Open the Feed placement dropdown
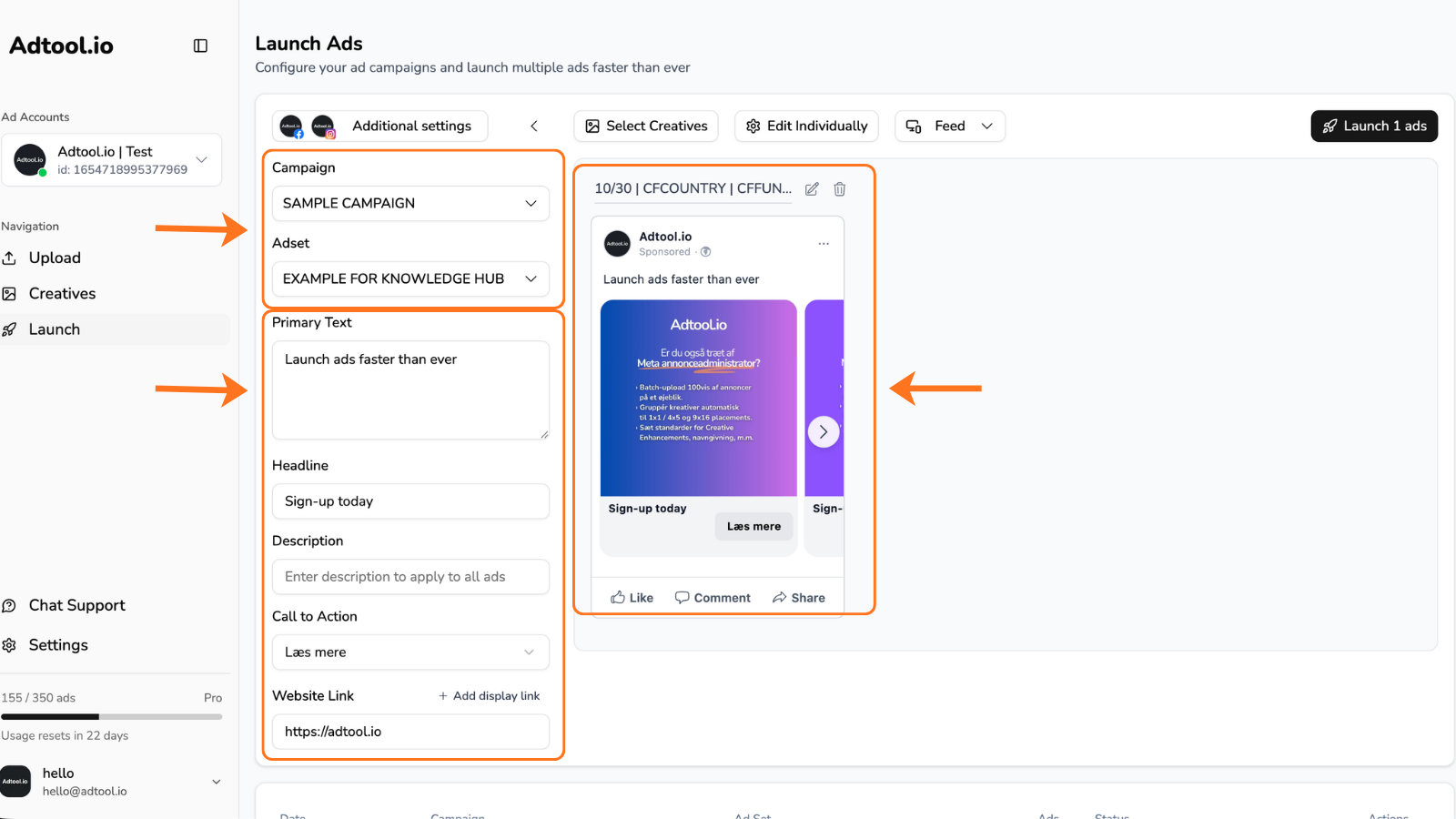The image size is (1456, 819). (x=950, y=126)
